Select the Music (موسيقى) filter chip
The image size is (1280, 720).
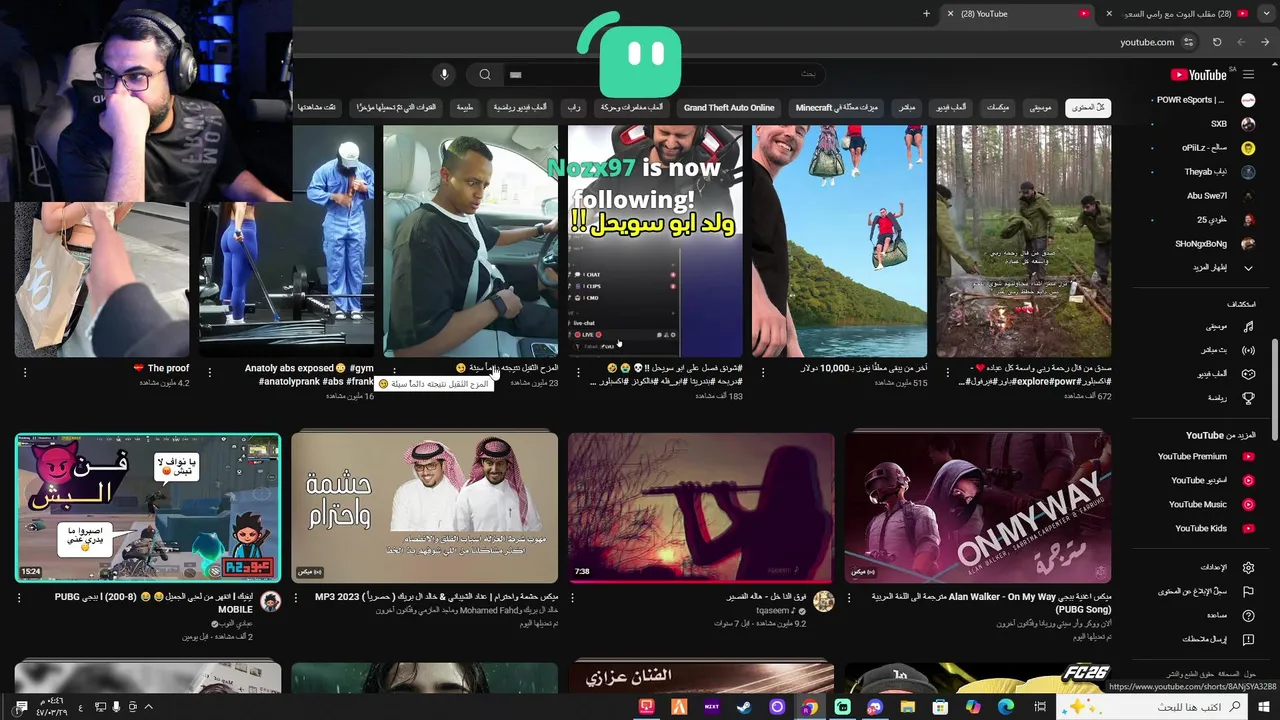pyautogui.click(x=1040, y=107)
